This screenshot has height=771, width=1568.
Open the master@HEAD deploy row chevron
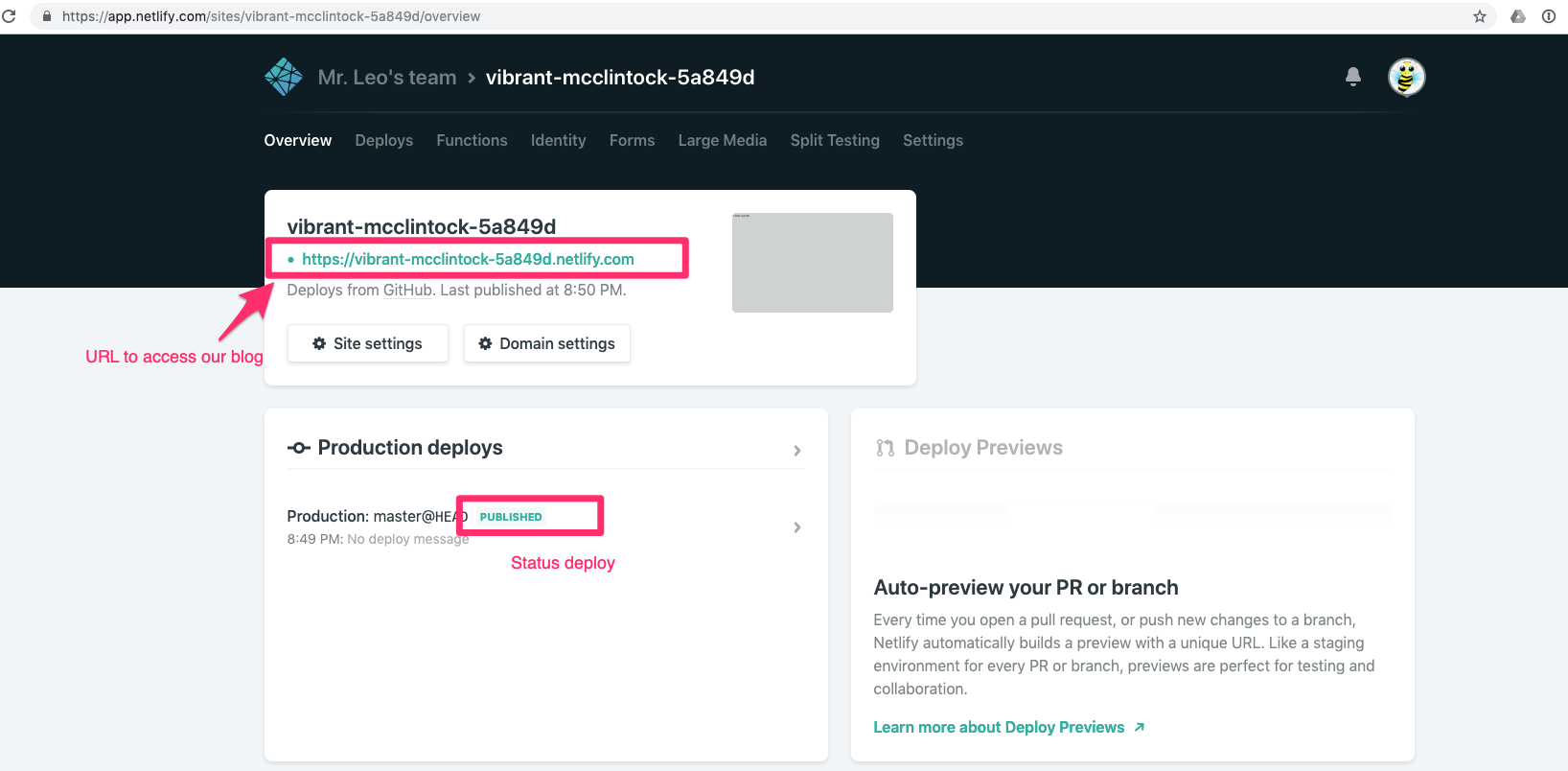[x=797, y=527]
